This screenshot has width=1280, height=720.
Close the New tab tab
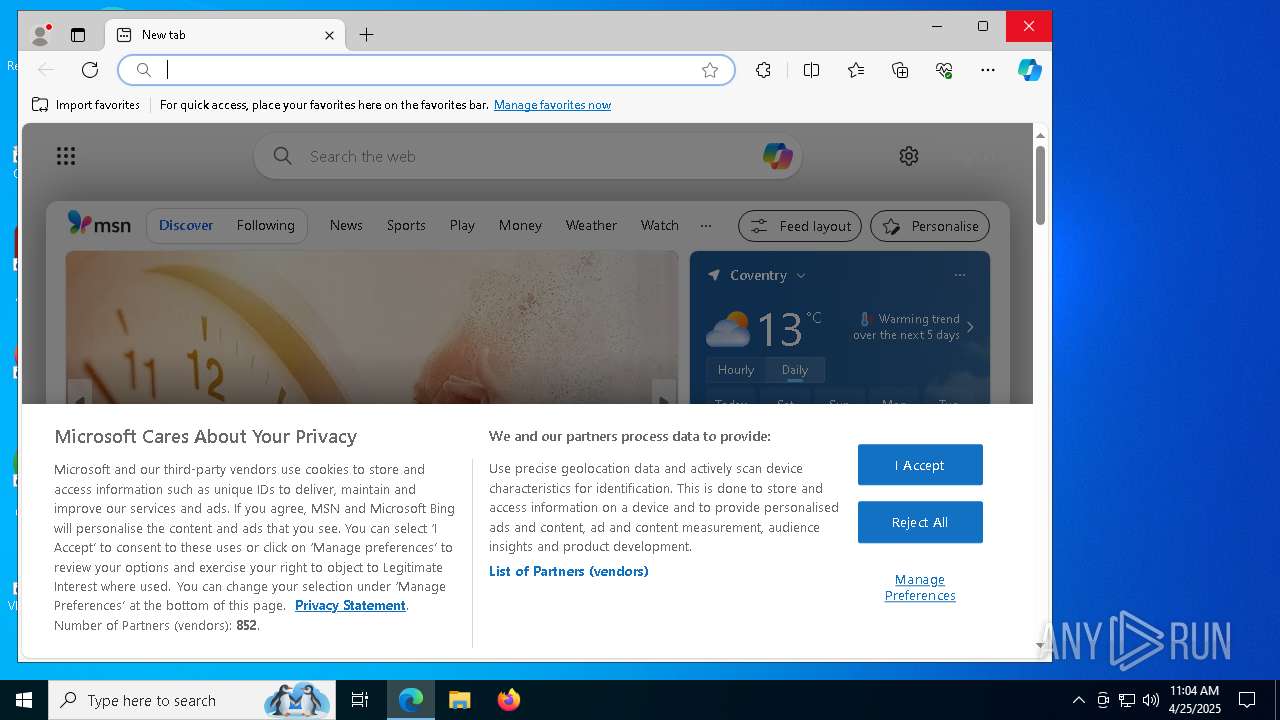click(329, 35)
